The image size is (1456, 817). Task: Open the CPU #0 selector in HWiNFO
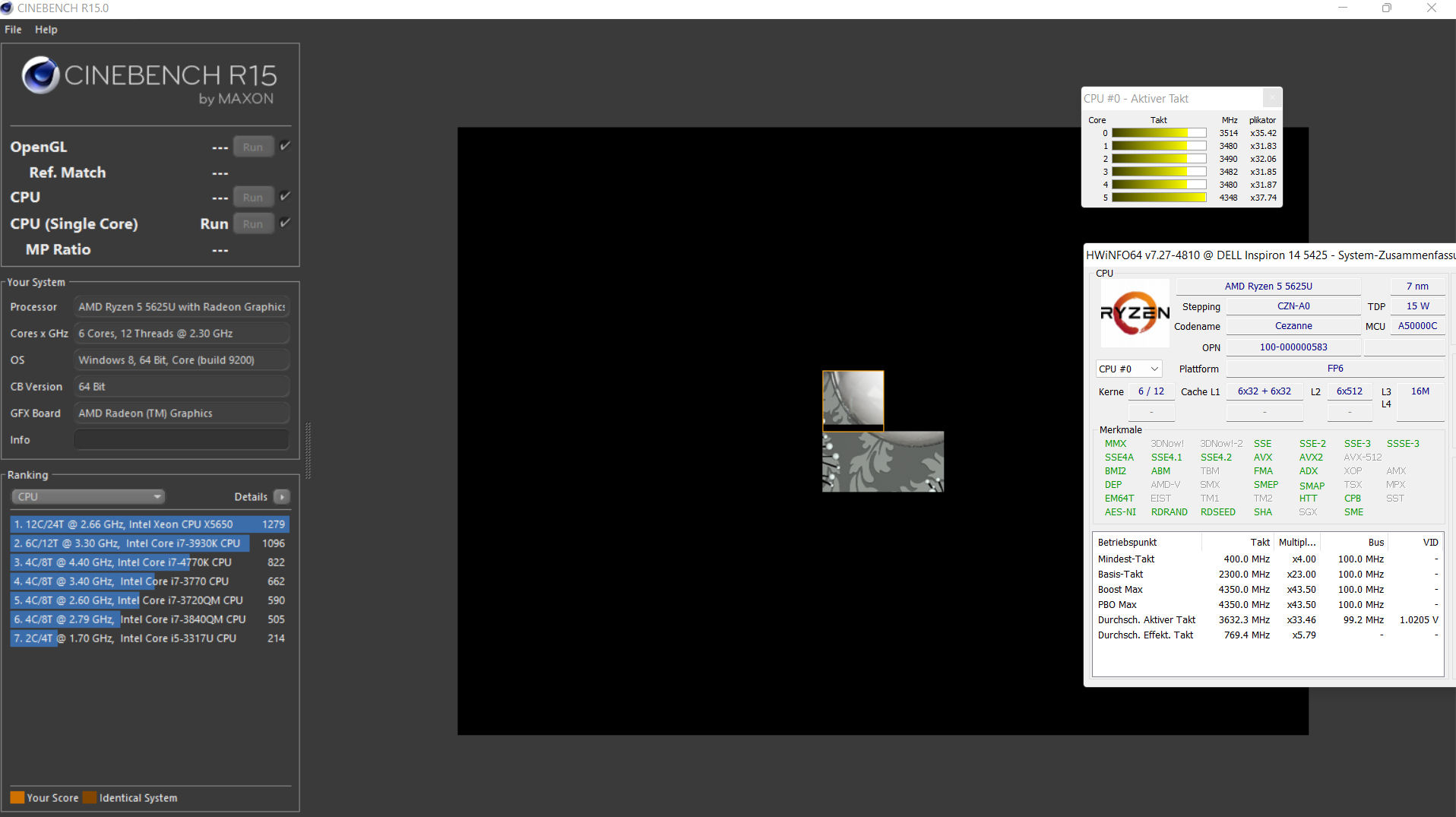point(1128,369)
